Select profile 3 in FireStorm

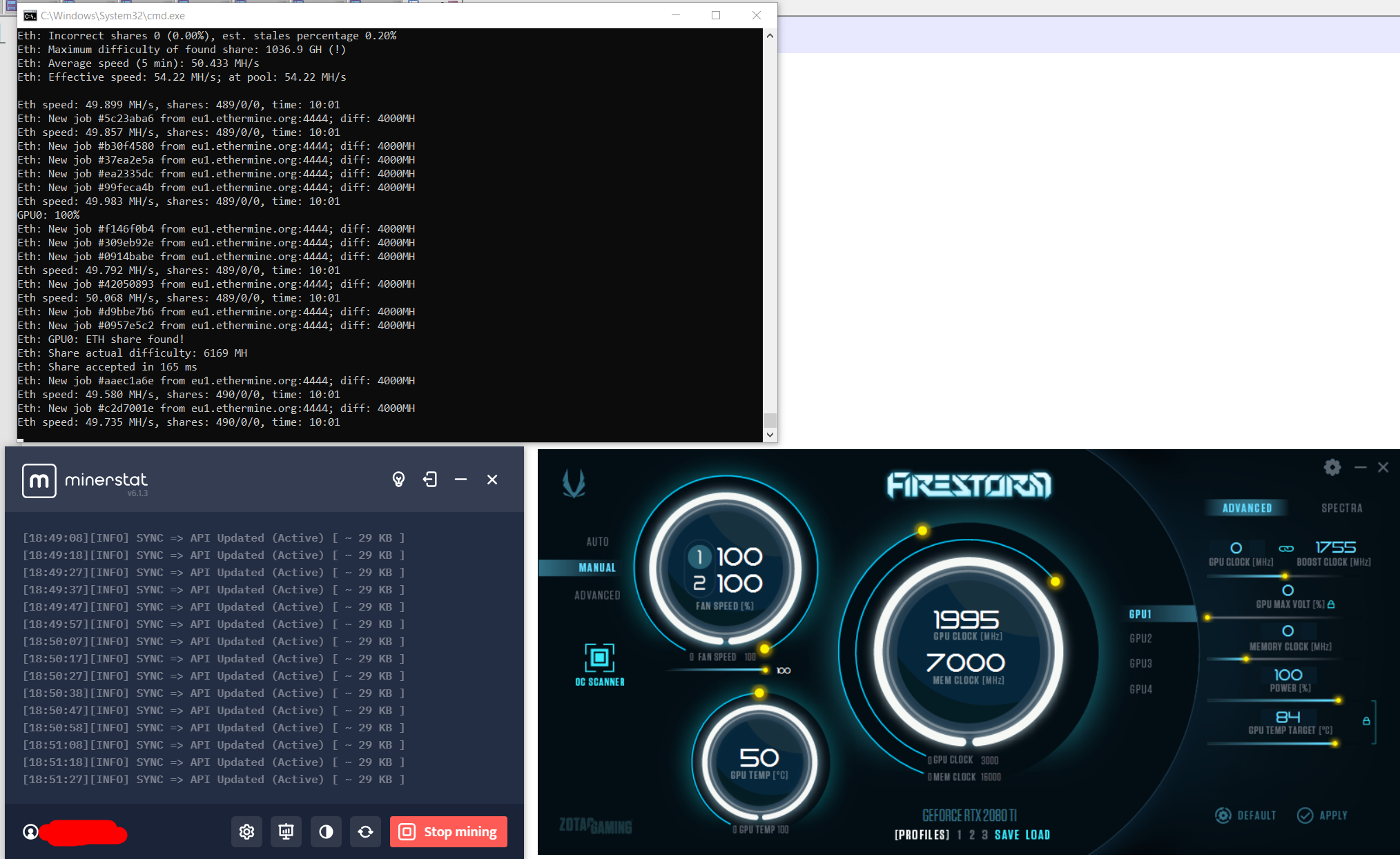click(984, 835)
